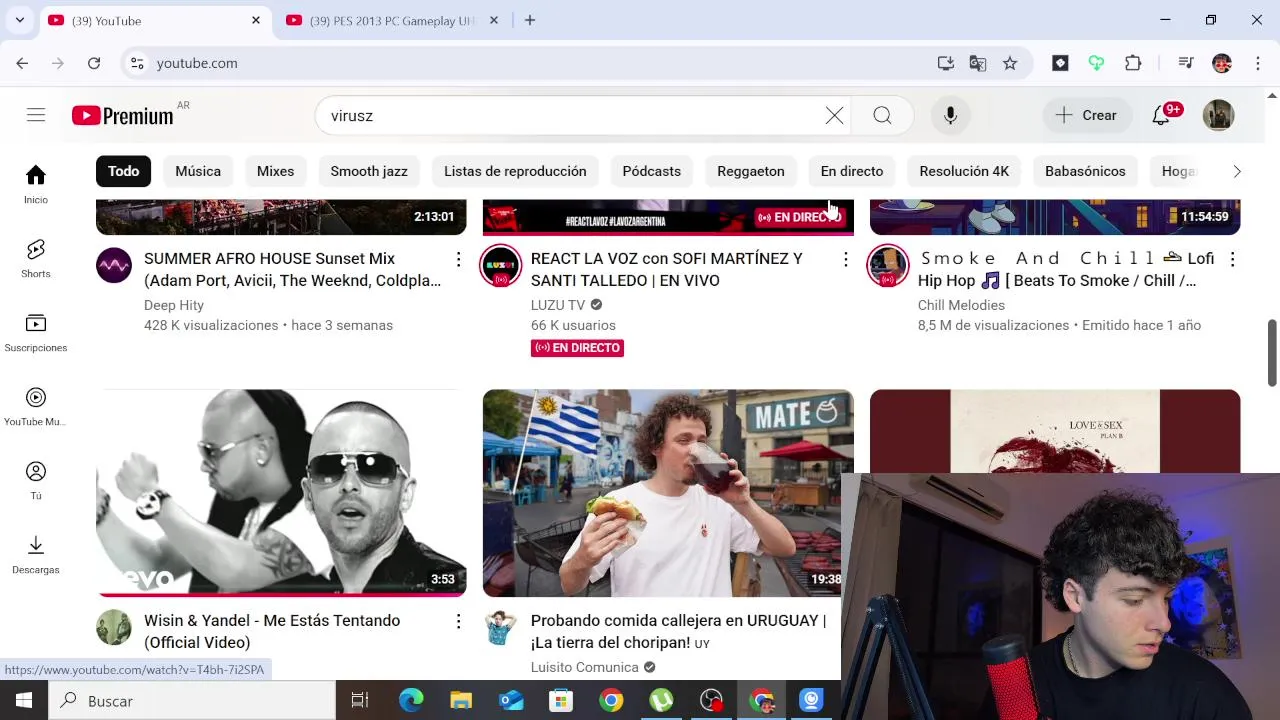1280x720 pixels.
Task: Open REACT LA VOZ con SOFI MARTÍNEZ title
Action: point(667,269)
